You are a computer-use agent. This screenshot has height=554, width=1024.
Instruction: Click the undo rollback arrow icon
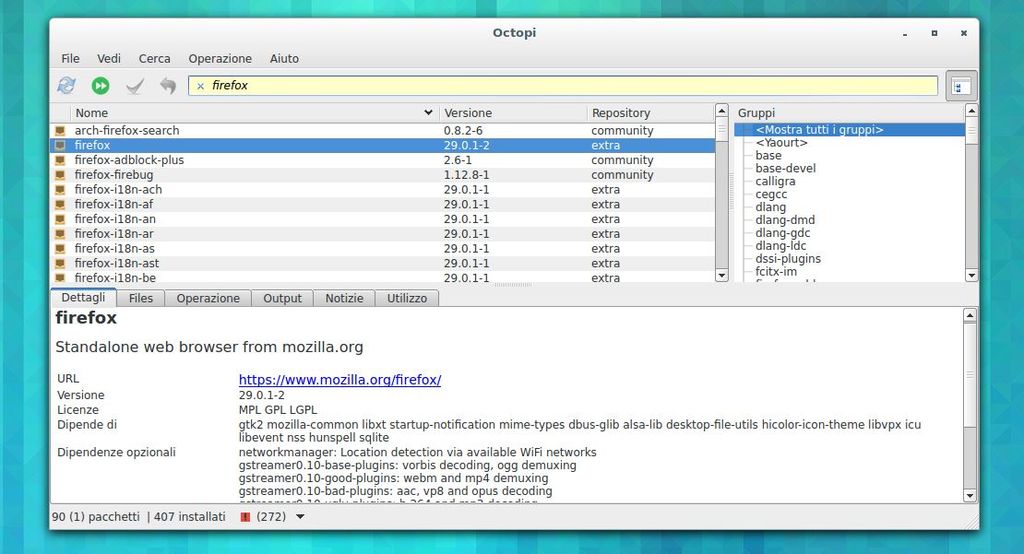[167, 86]
